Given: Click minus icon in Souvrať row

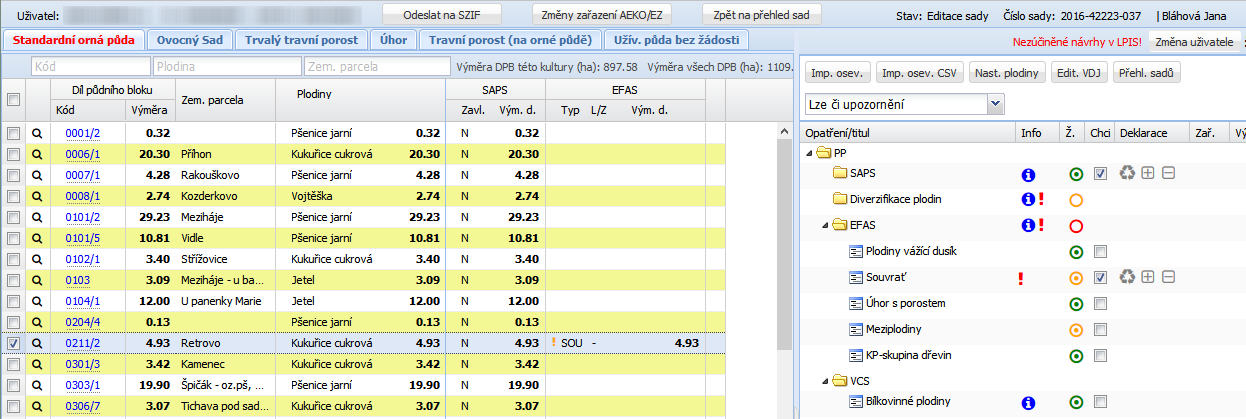Looking at the screenshot, I should click(x=1167, y=277).
